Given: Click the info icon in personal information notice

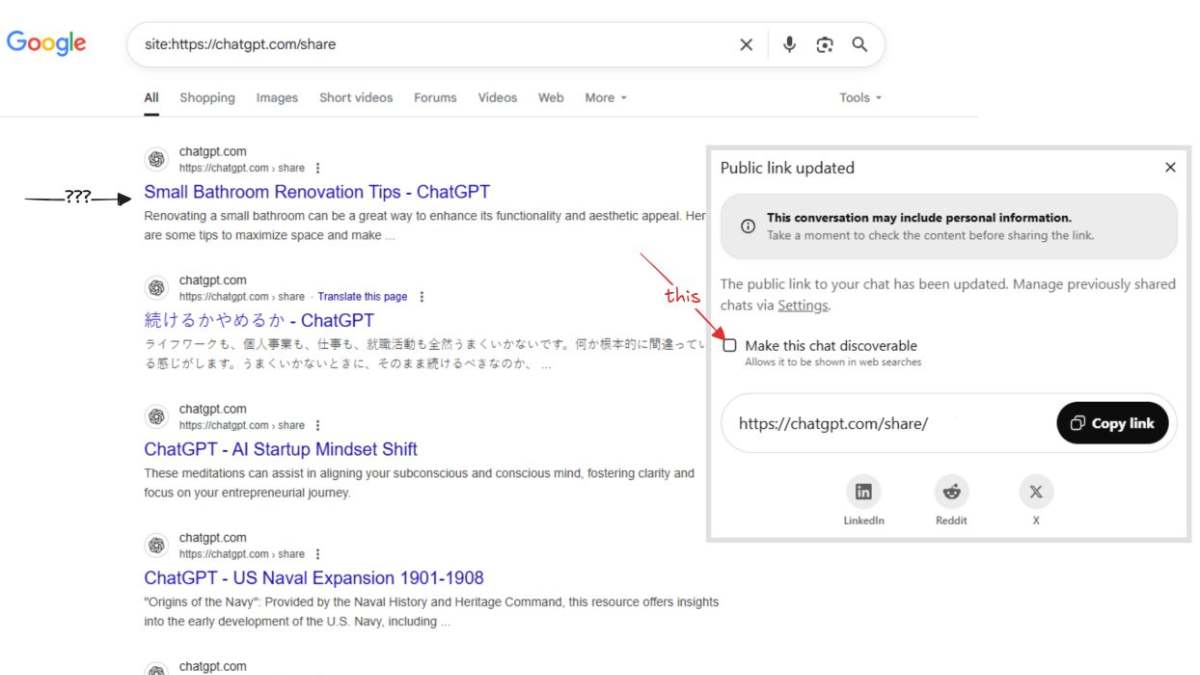Looking at the screenshot, I should point(748,226).
